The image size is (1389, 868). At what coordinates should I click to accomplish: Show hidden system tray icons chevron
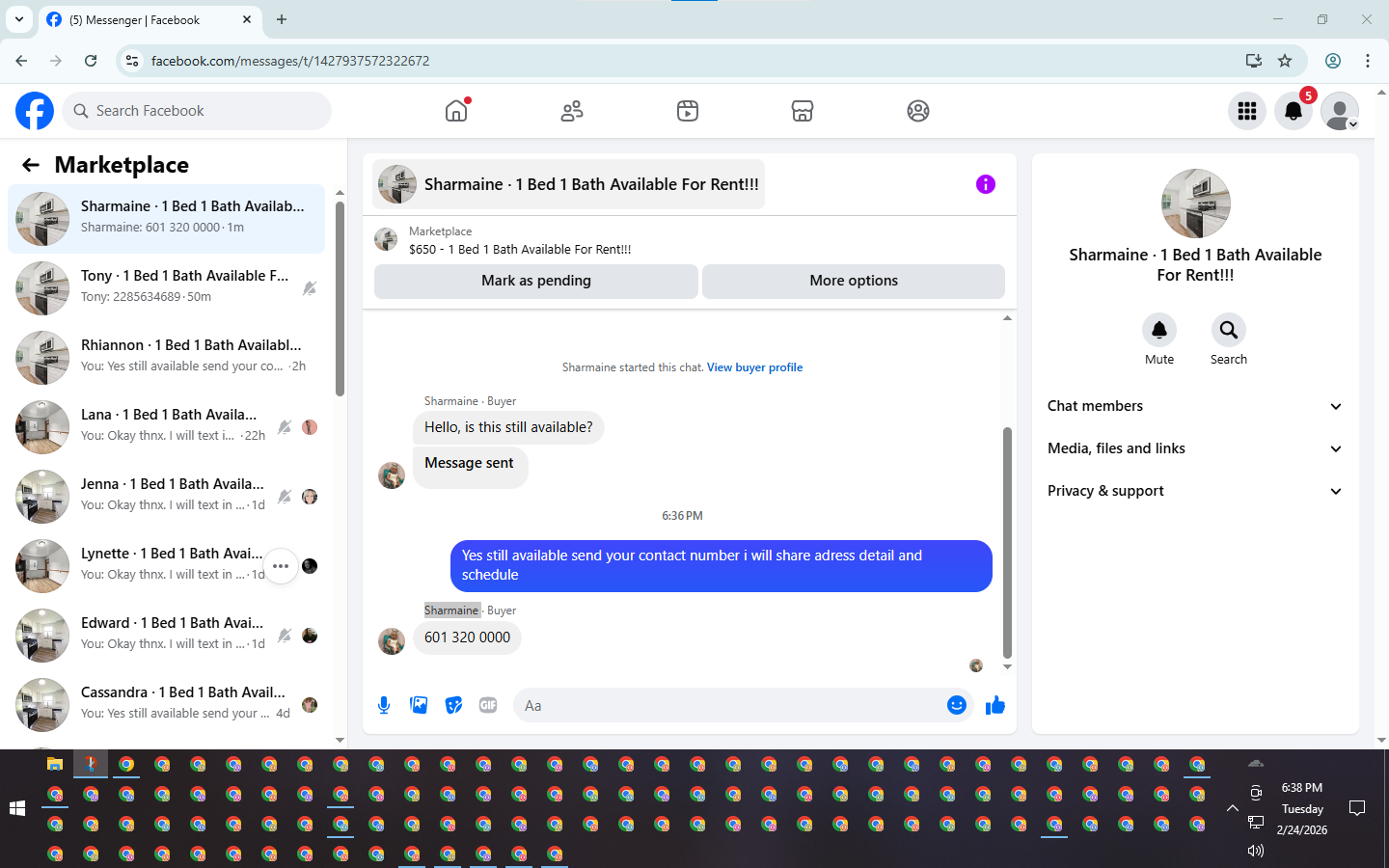1232,808
